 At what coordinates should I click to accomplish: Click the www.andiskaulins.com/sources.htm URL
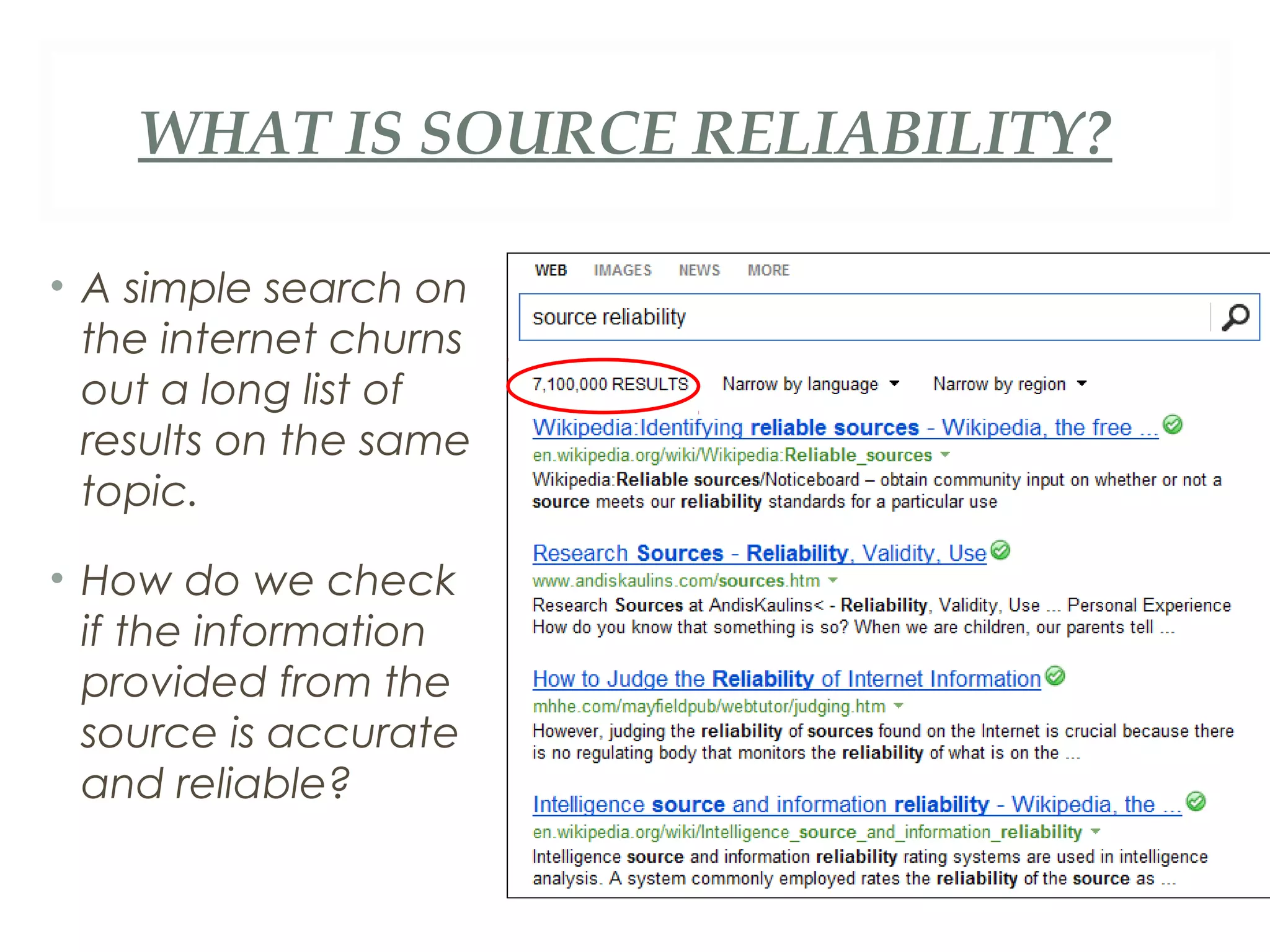coord(676,581)
